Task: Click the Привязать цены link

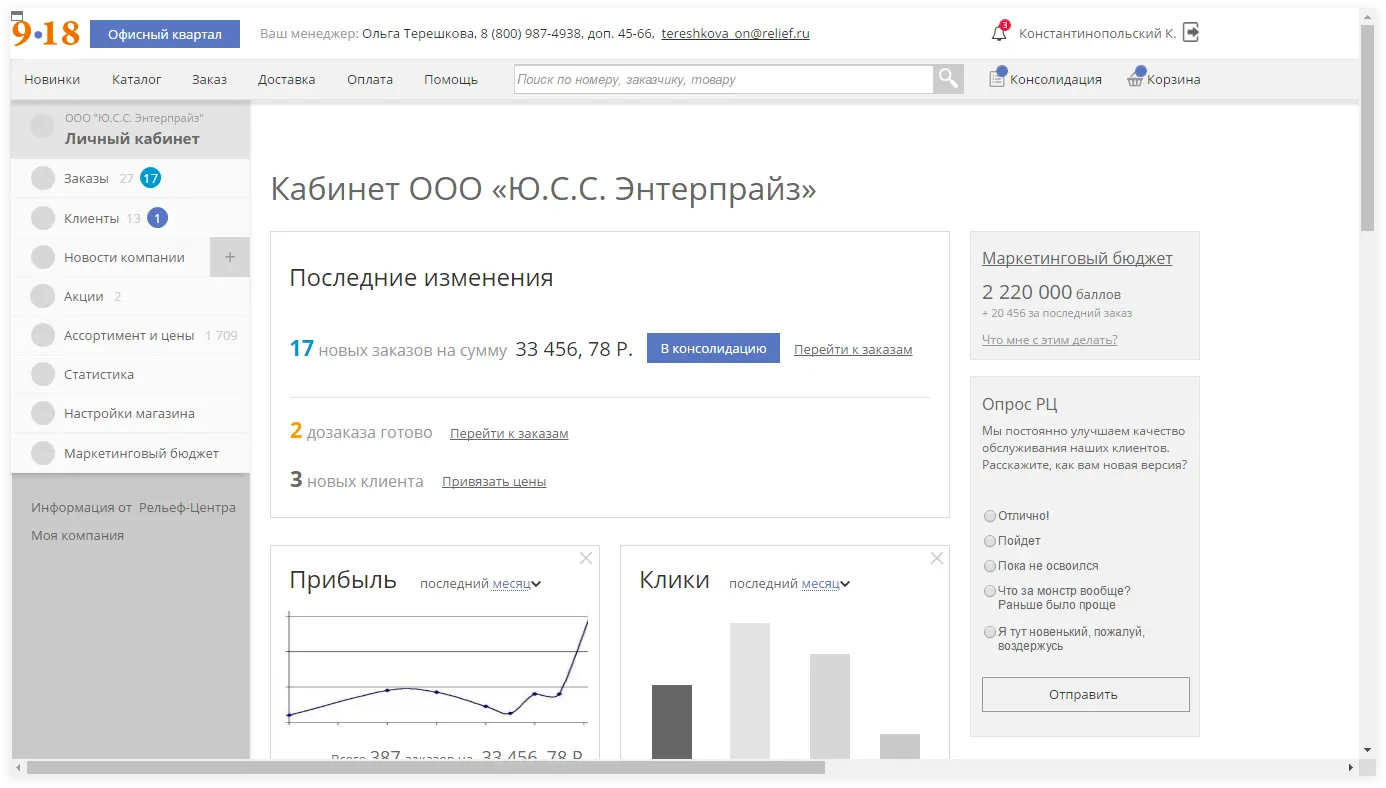Action: point(494,482)
